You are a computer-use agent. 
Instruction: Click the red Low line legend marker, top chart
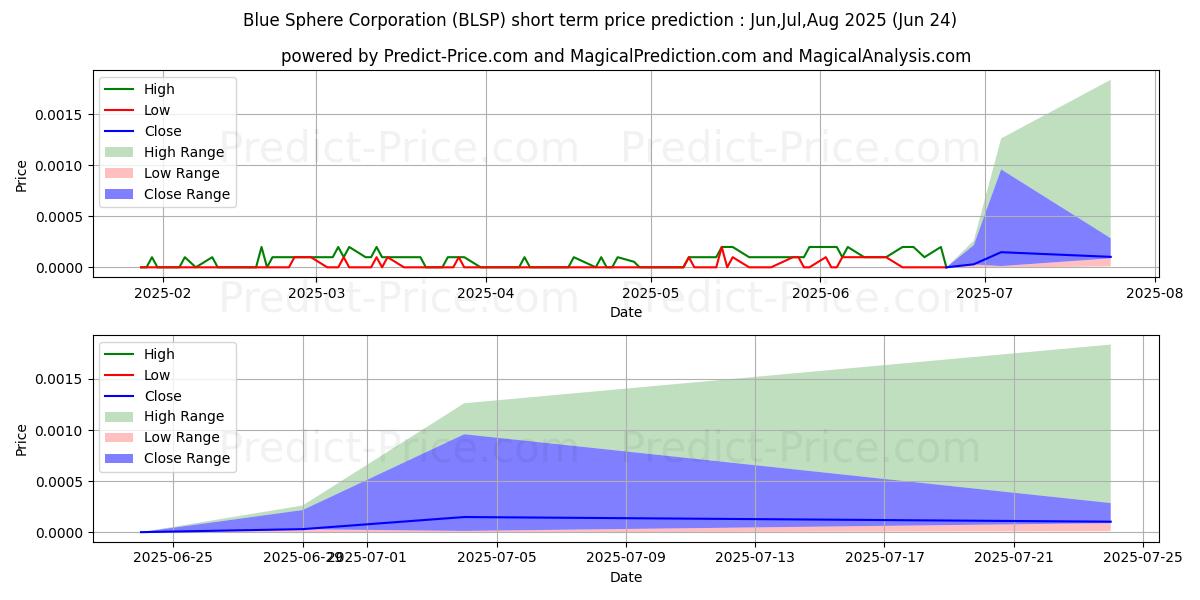(121, 111)
